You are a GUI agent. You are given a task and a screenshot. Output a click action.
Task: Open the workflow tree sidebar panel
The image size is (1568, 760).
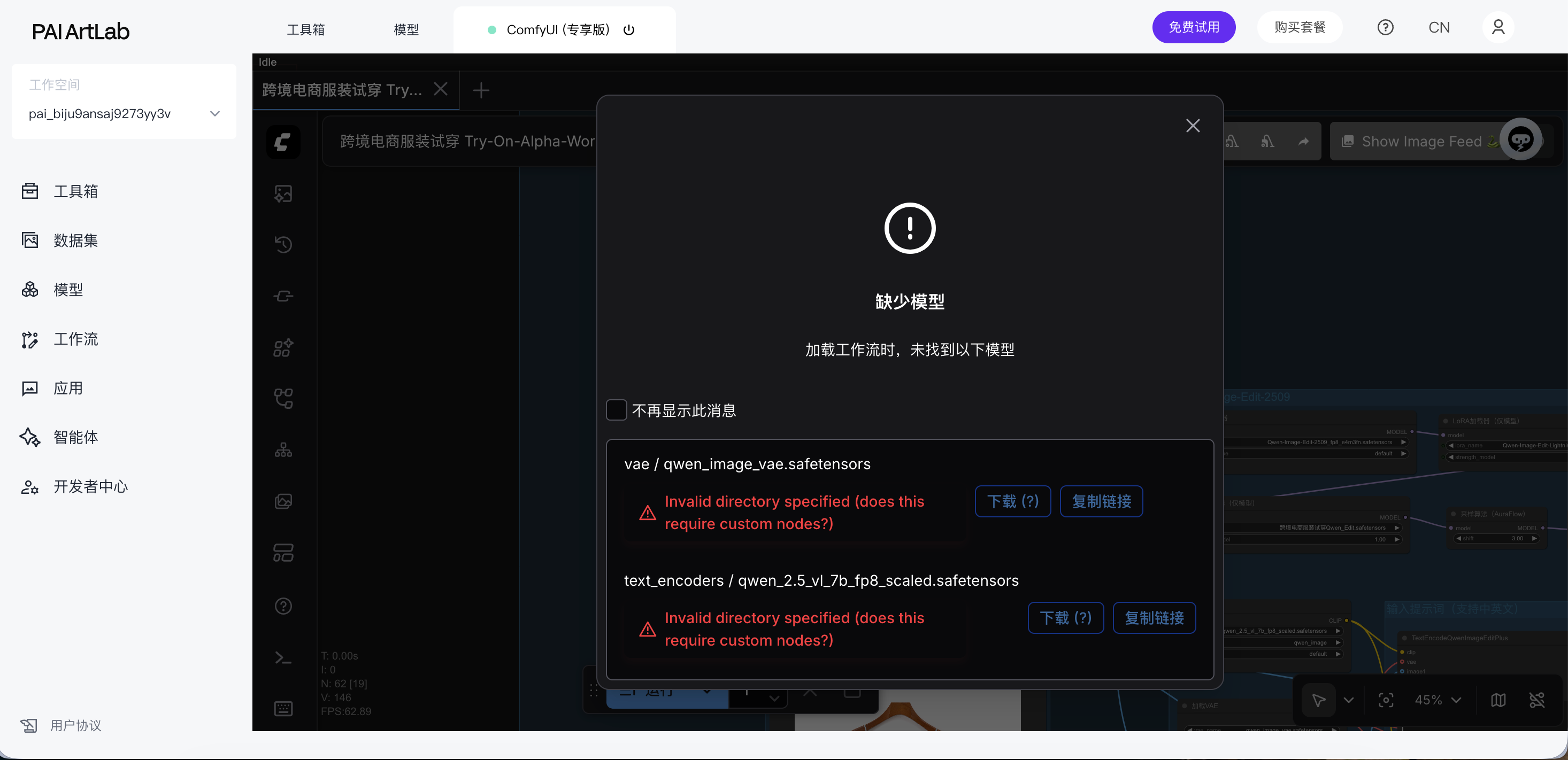(283, 399)
